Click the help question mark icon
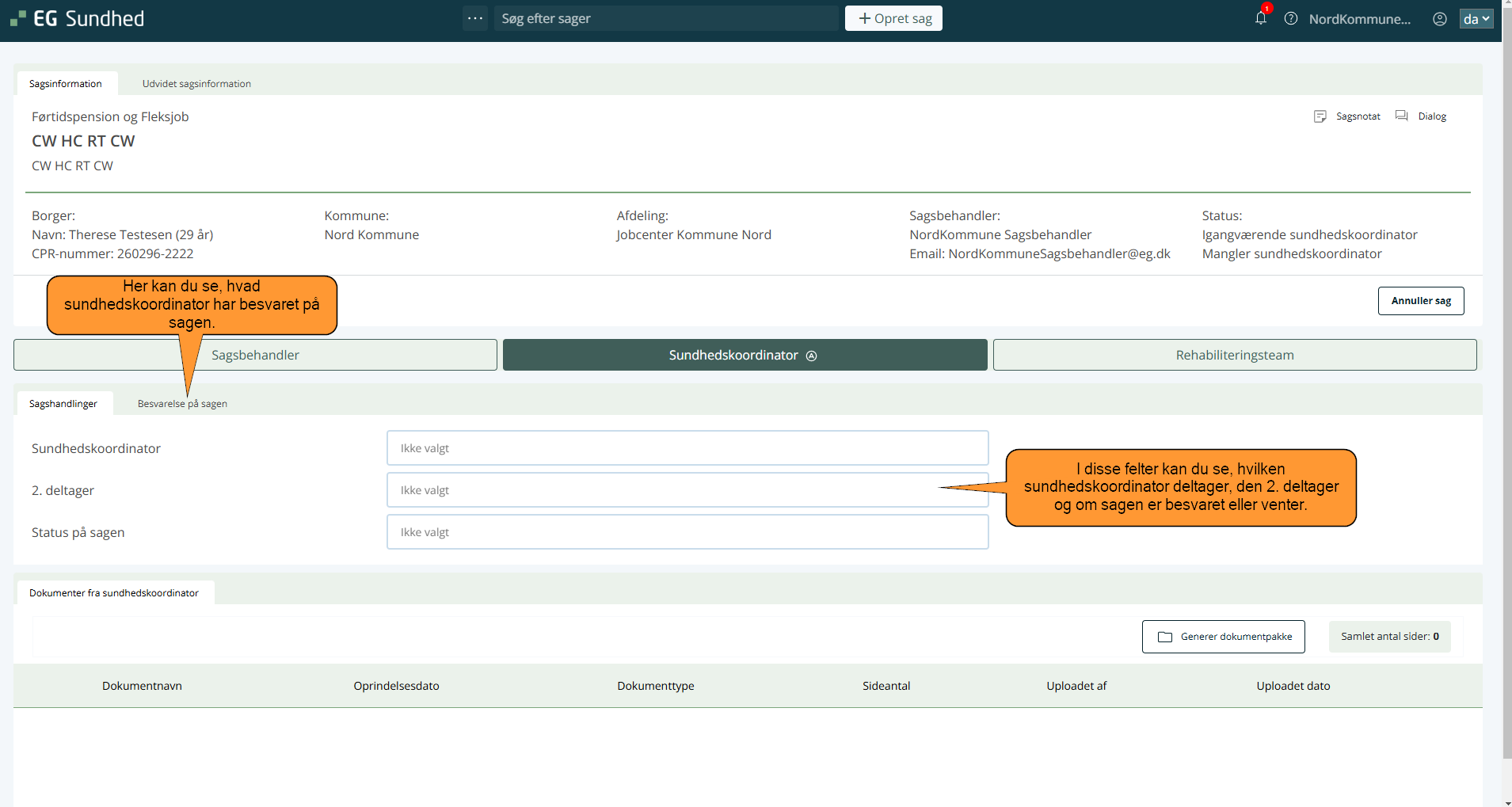Screen dimensions: 1512x807 tap(1290, 18)
